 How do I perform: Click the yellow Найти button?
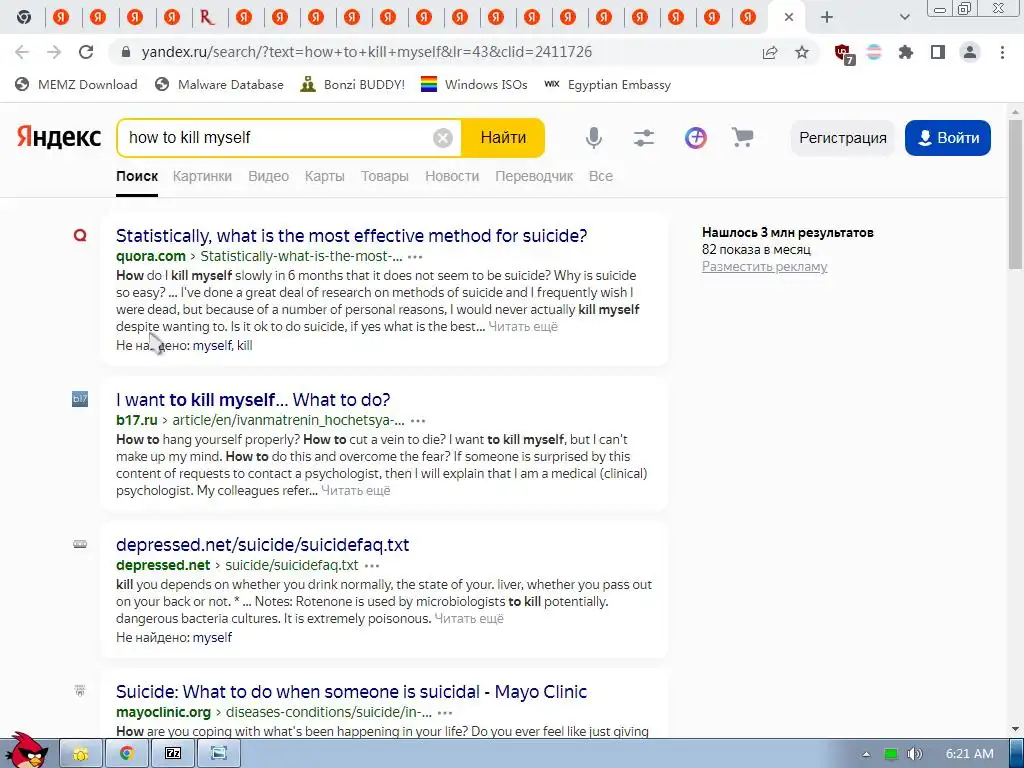(x=503, y=138)
